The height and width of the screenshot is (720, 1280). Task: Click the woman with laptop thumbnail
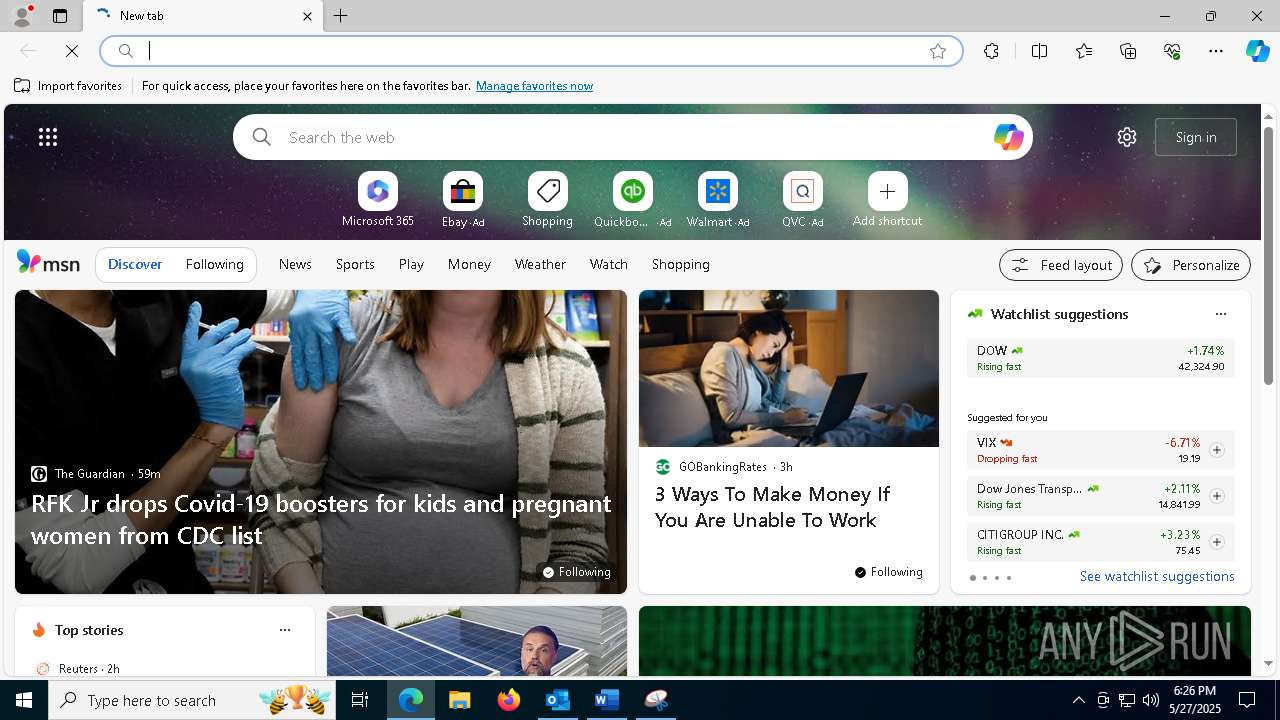[789, 369]
